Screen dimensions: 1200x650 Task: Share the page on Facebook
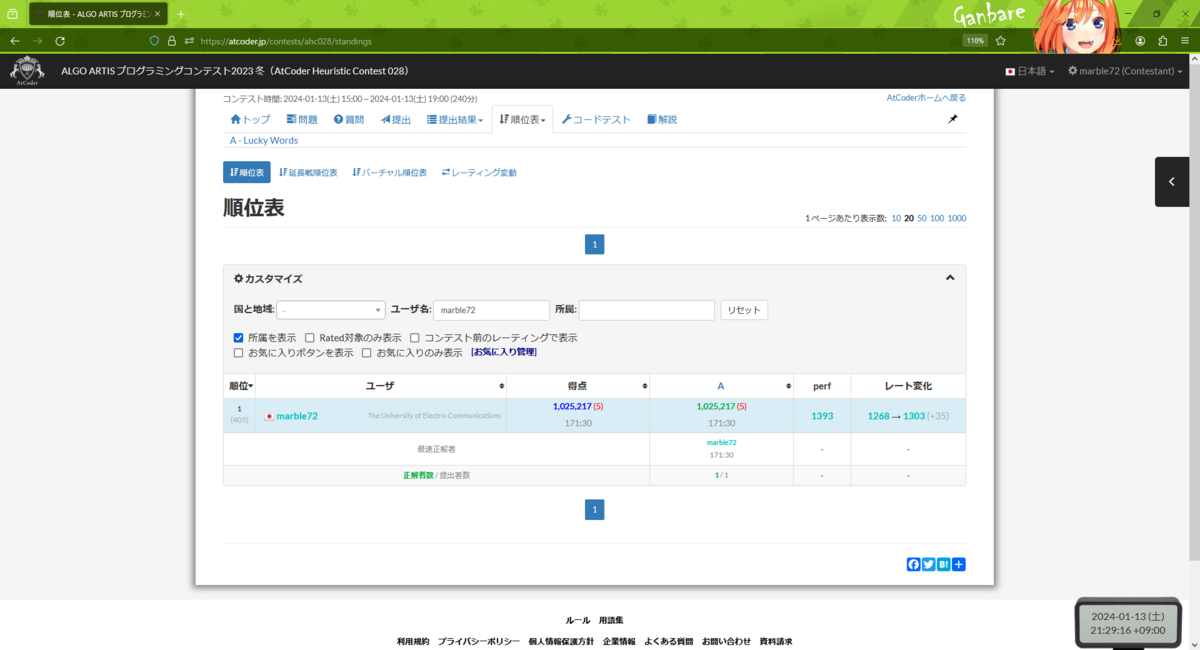913,564
